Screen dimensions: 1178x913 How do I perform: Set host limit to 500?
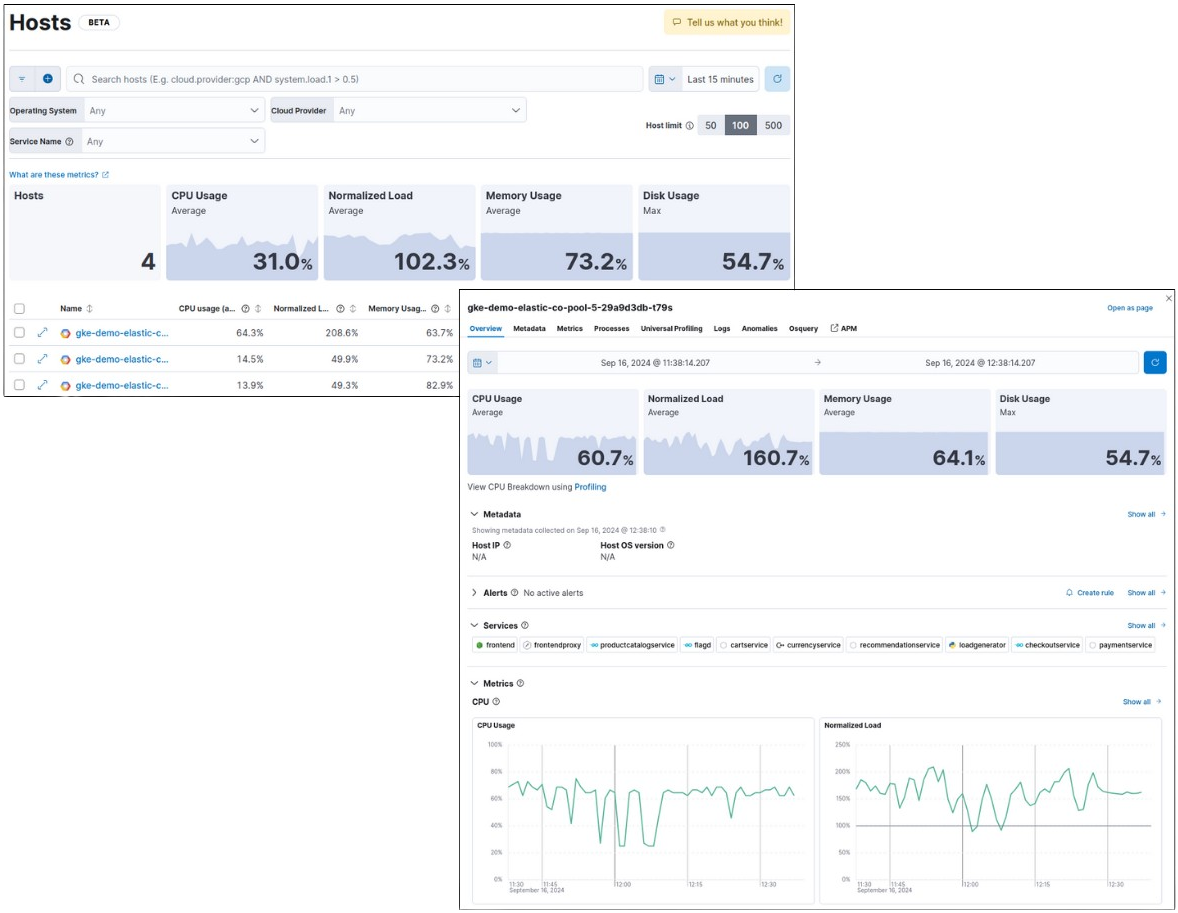pyautogui.click(x=773, y=125)
